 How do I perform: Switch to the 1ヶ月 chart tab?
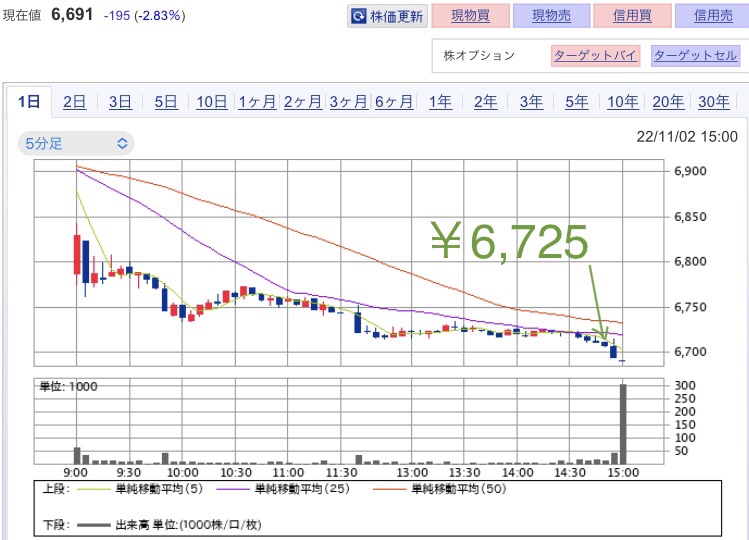(x=257, y=102)
